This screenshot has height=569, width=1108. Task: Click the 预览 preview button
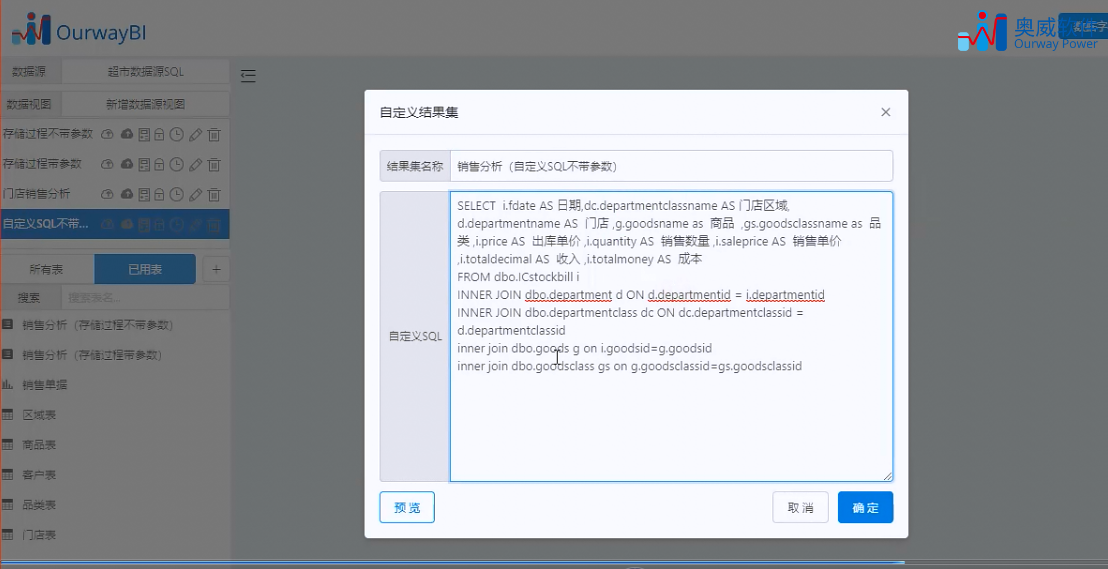[407, 508]
